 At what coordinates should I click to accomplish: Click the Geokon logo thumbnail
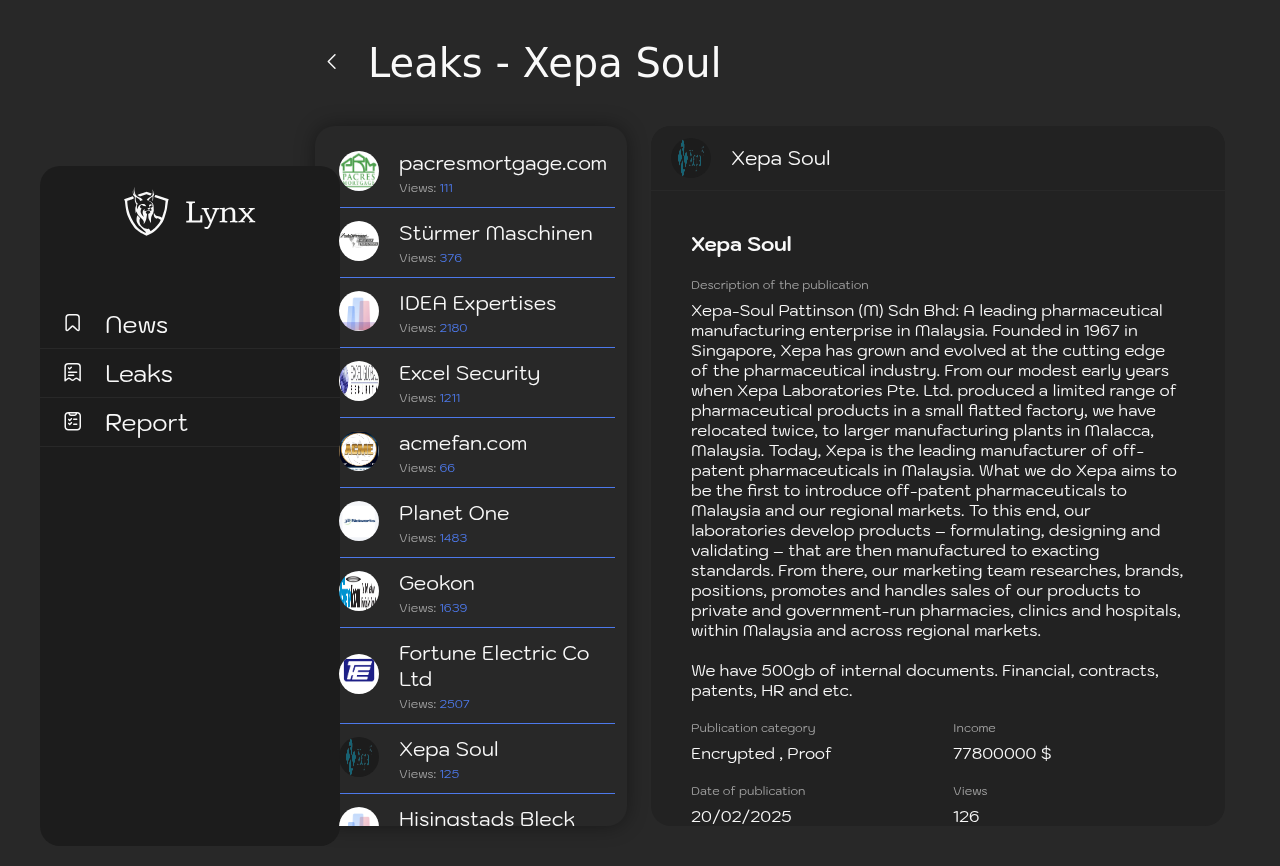tap(359, 591)
